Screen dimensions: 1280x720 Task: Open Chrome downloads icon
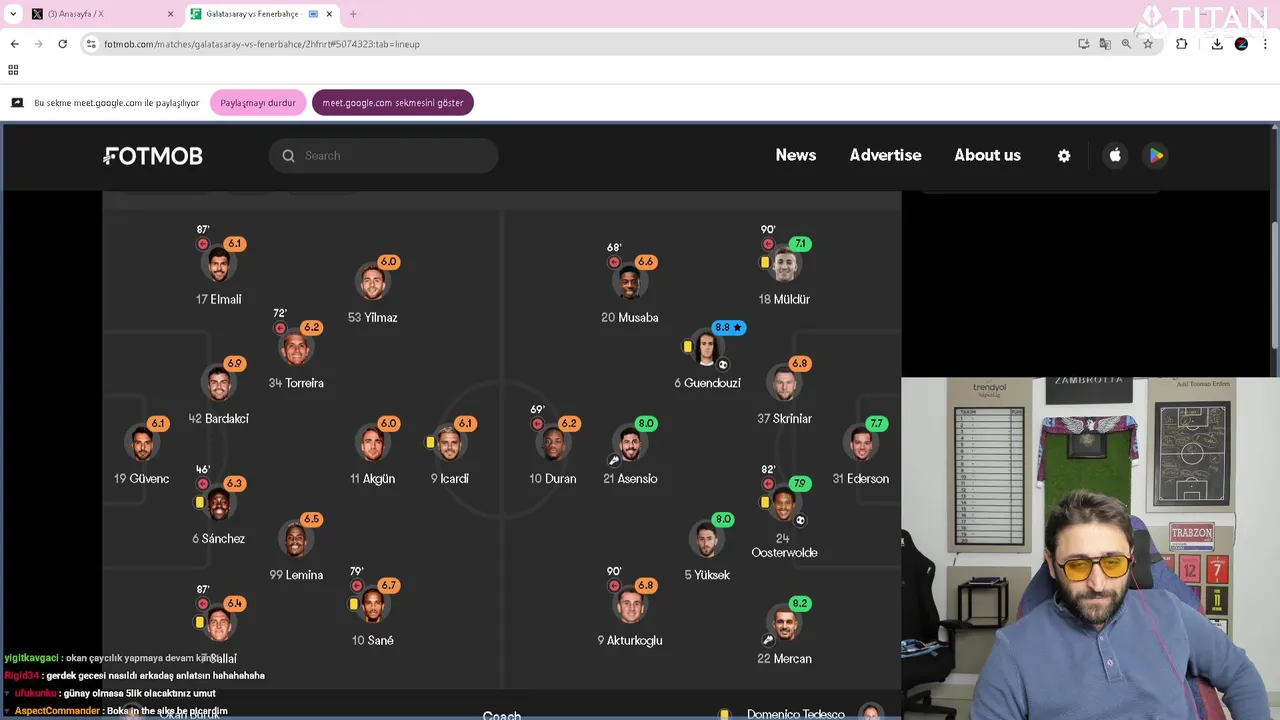point(1217,44)
